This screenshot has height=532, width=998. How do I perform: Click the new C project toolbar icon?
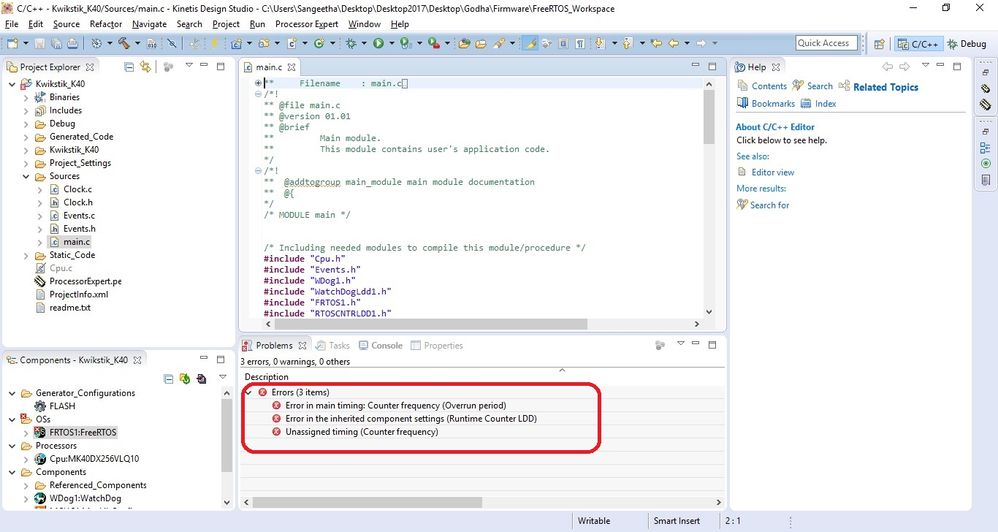236,43
